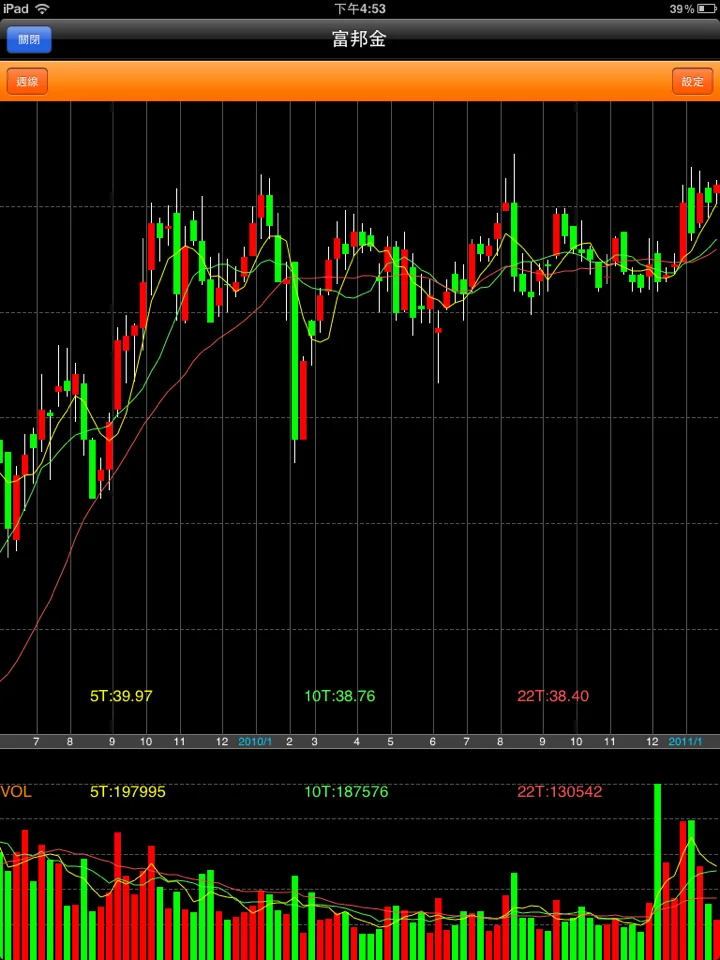
Task: Select the 22T:130542 volume average label
Action: tap(560, 792)
